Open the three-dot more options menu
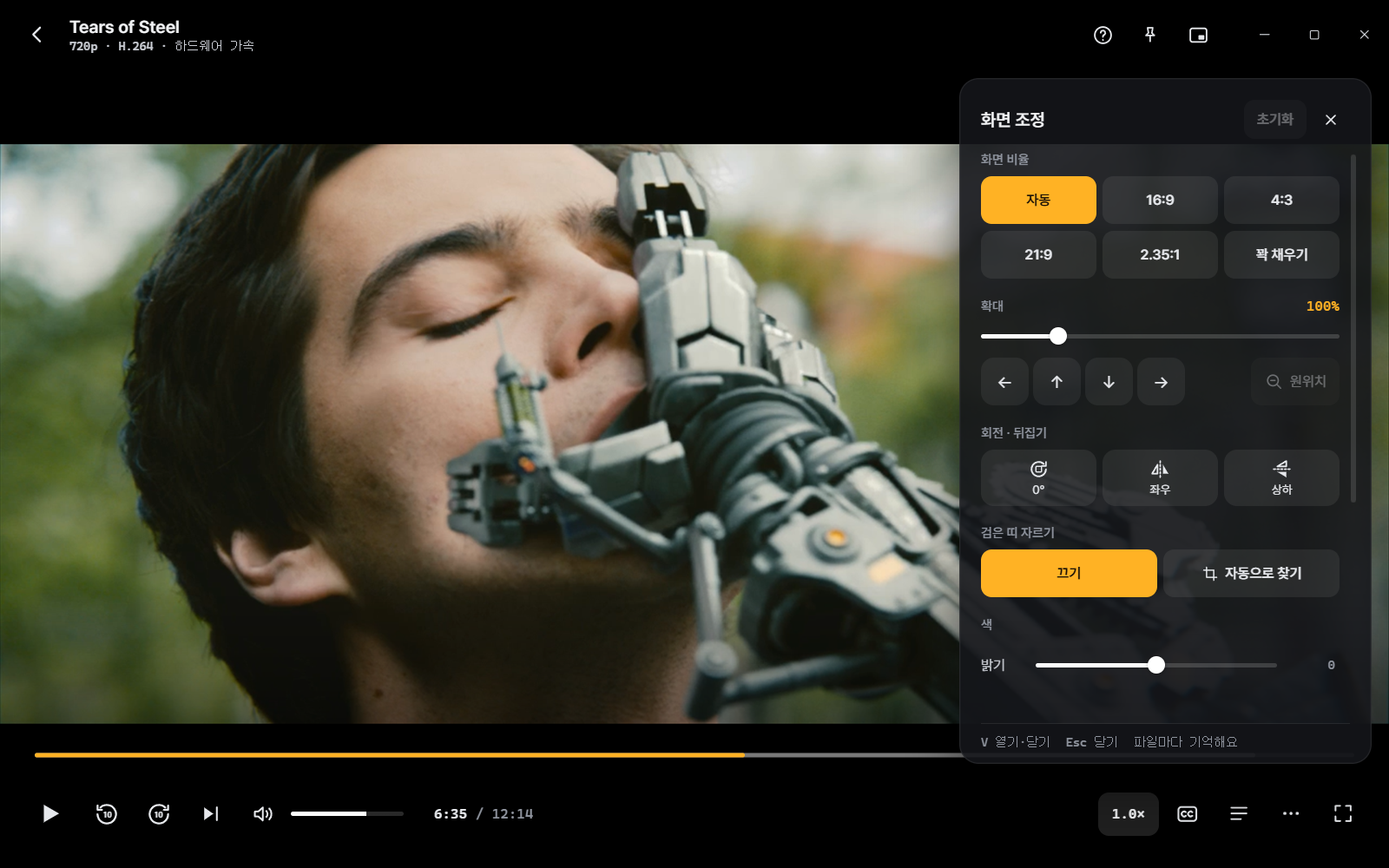This screenshot has height=868, width=1389. (x=1291, y=813)
